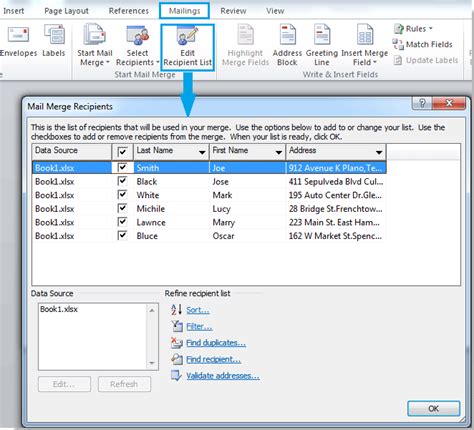
Task: Open the Address column dropdown arrow
Action: pos(379,153)
